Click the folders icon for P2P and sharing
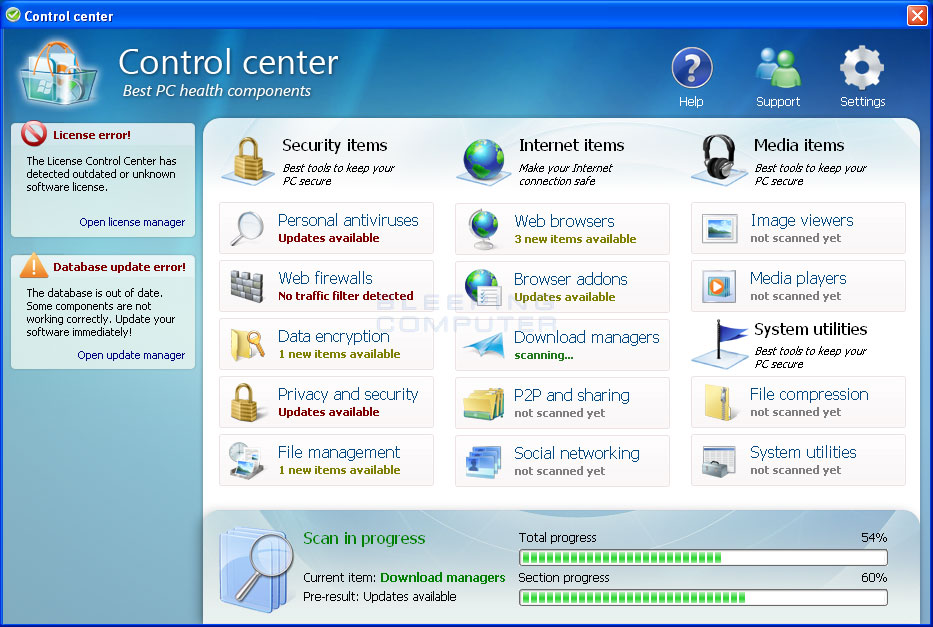The height and width of the screenshot is (627, 933). click(x=483, y=403)
